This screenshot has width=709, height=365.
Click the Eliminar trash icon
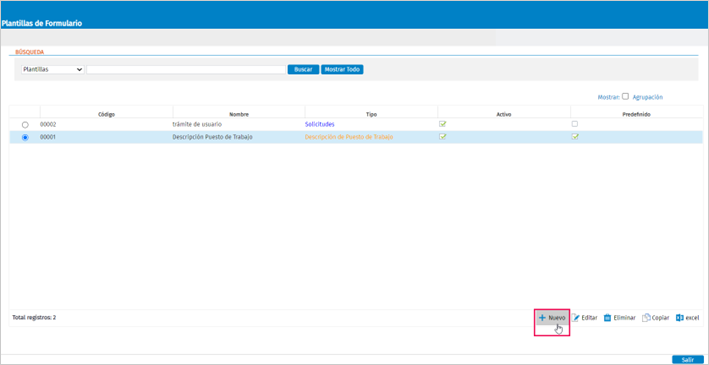(608, 318)
